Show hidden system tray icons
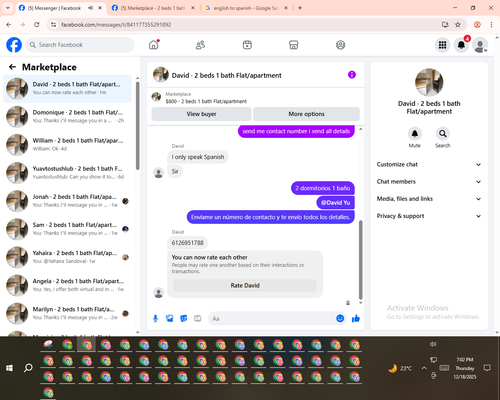This screenshot has height=400, width=500. 424,368
